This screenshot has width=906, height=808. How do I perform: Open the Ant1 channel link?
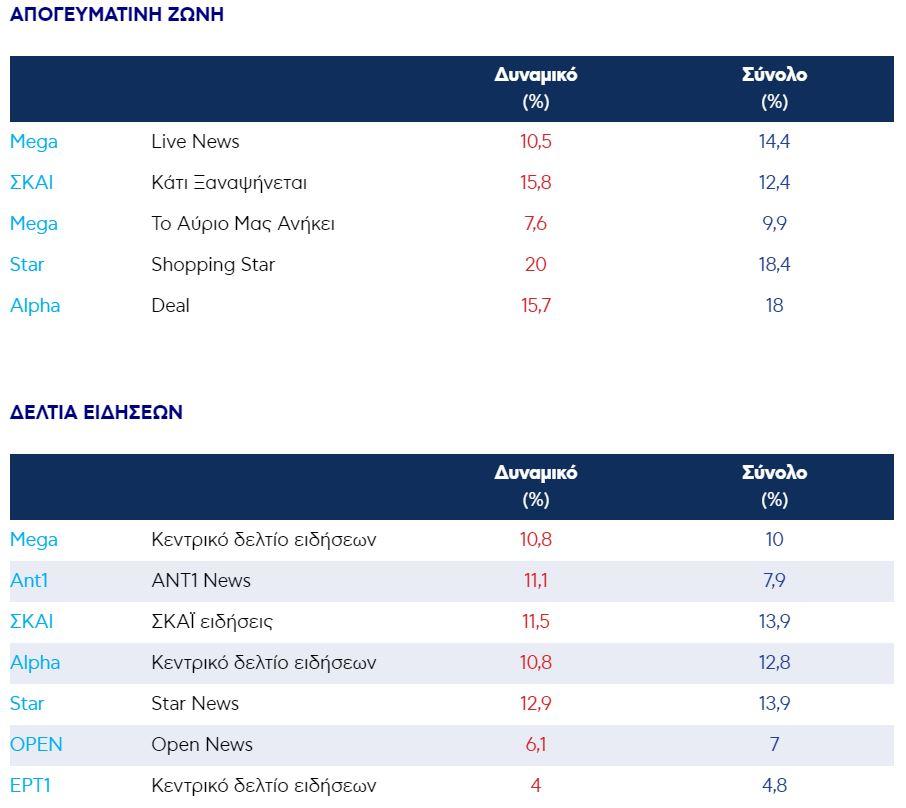[x=31, y=581]
